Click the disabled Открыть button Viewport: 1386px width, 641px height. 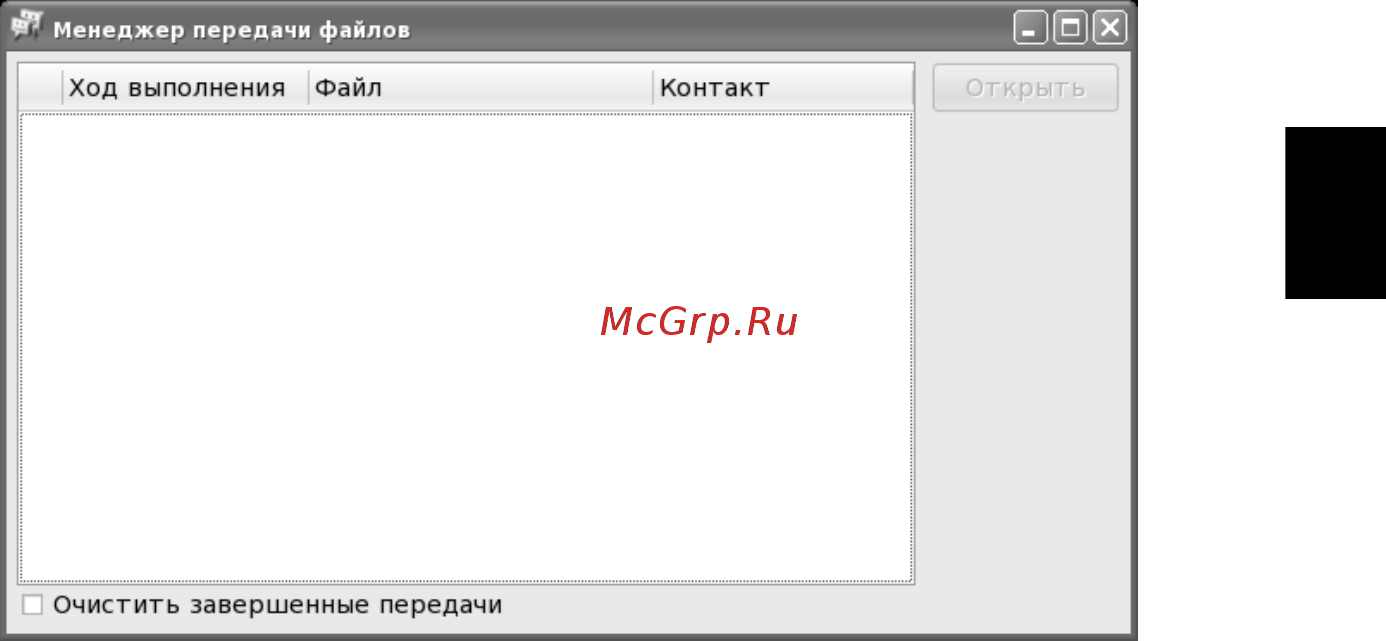[x=1025, y=88]
